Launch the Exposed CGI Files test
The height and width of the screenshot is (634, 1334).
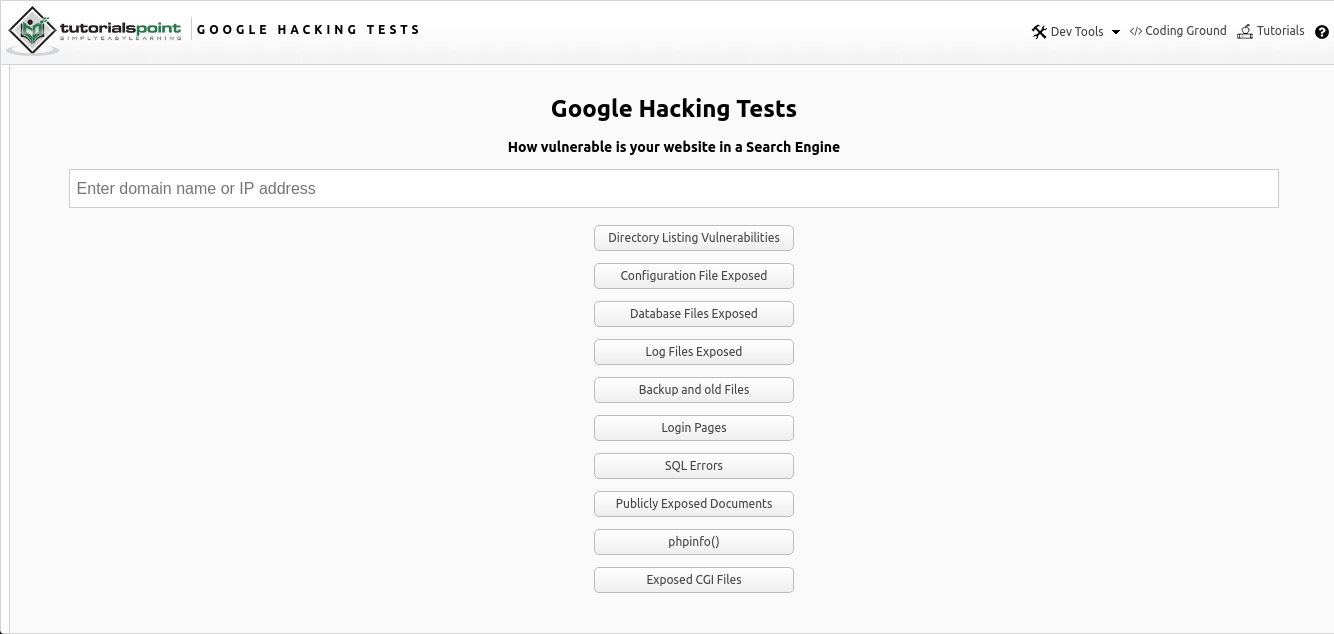pyautogui.click(x=693, y=580)
